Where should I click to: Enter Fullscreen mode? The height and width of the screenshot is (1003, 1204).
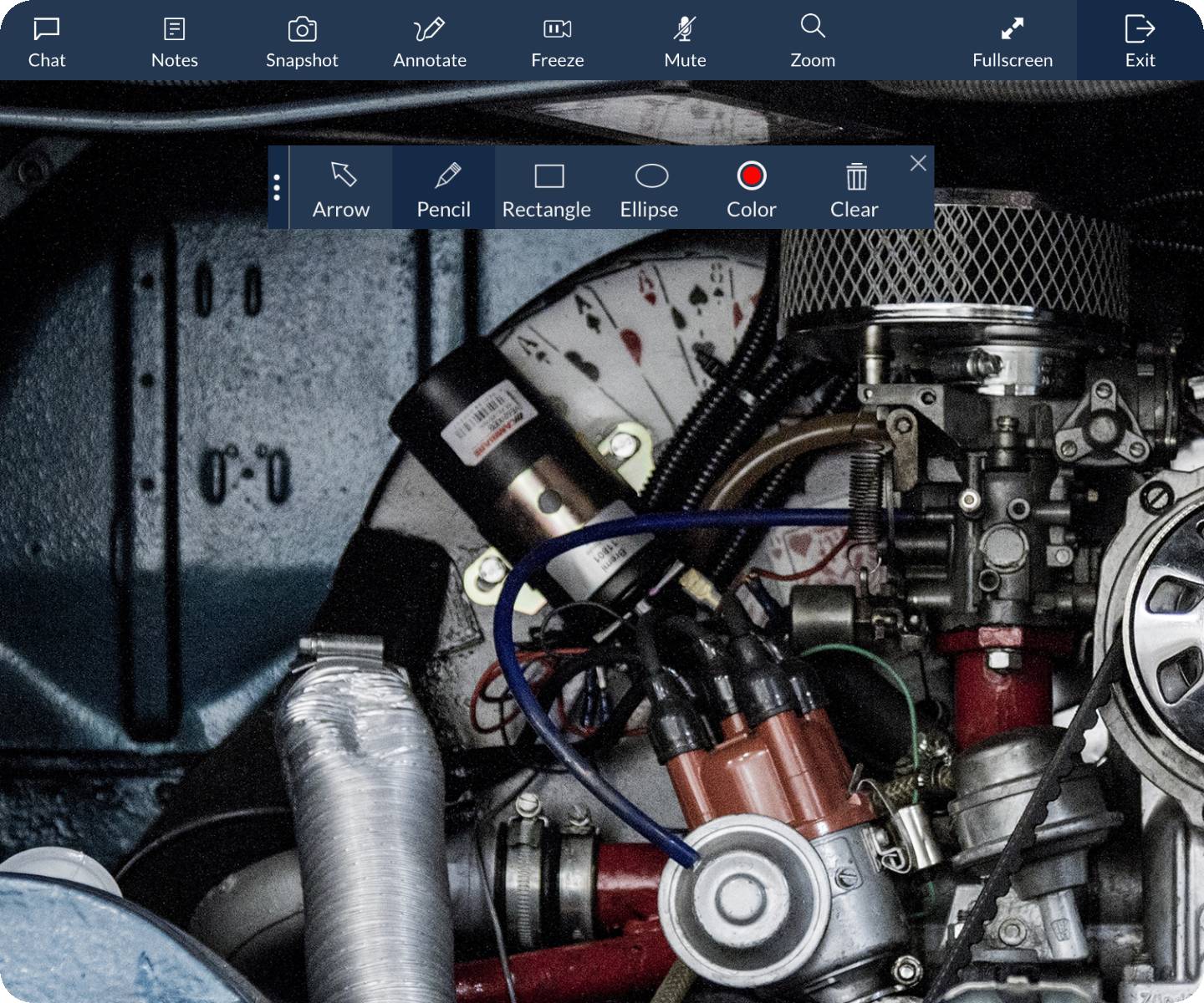(x=1012, y=42)
